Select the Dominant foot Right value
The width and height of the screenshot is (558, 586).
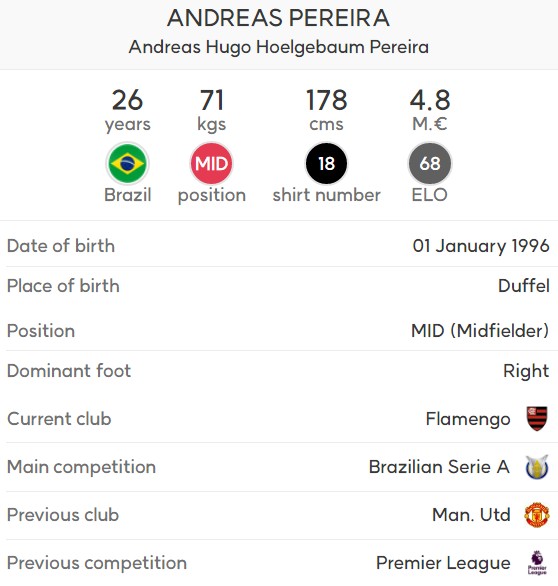[x=526, y=371]
